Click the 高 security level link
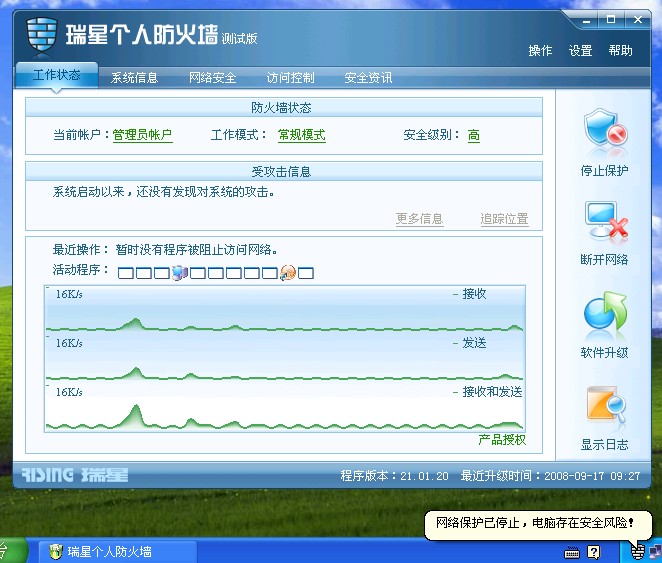 click(474, 135)
